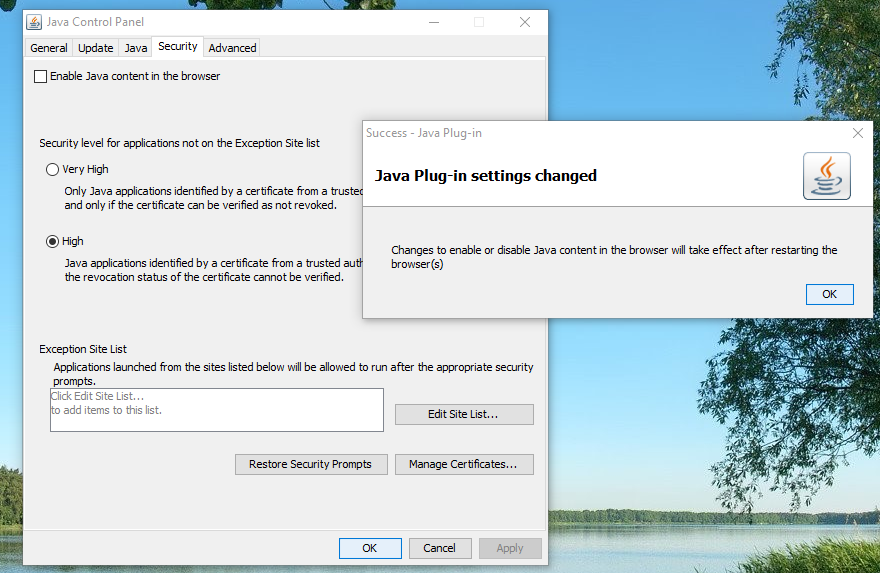Select the High security level
Screen dimensions: 880x573
click(x=52, y=241)
